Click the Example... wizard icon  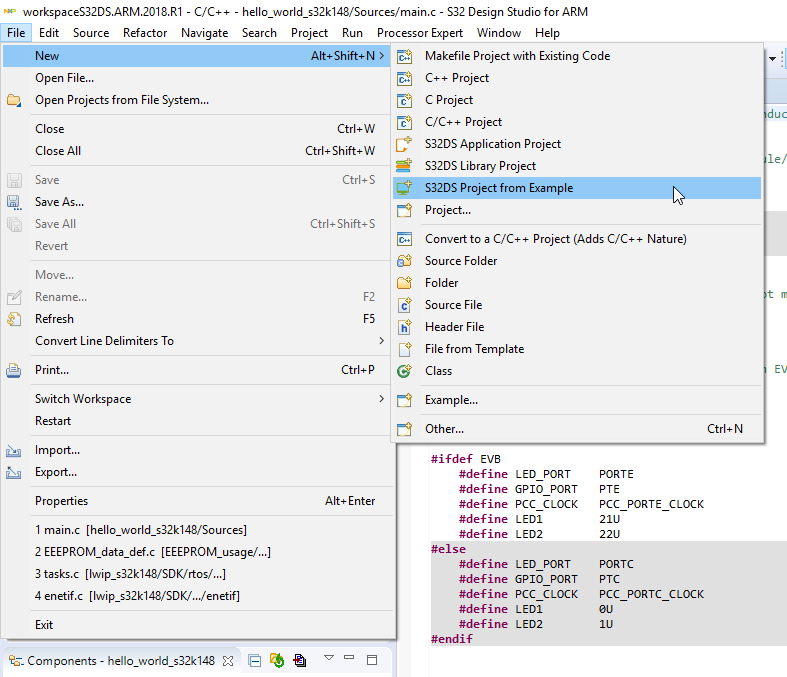click(405, 400)
